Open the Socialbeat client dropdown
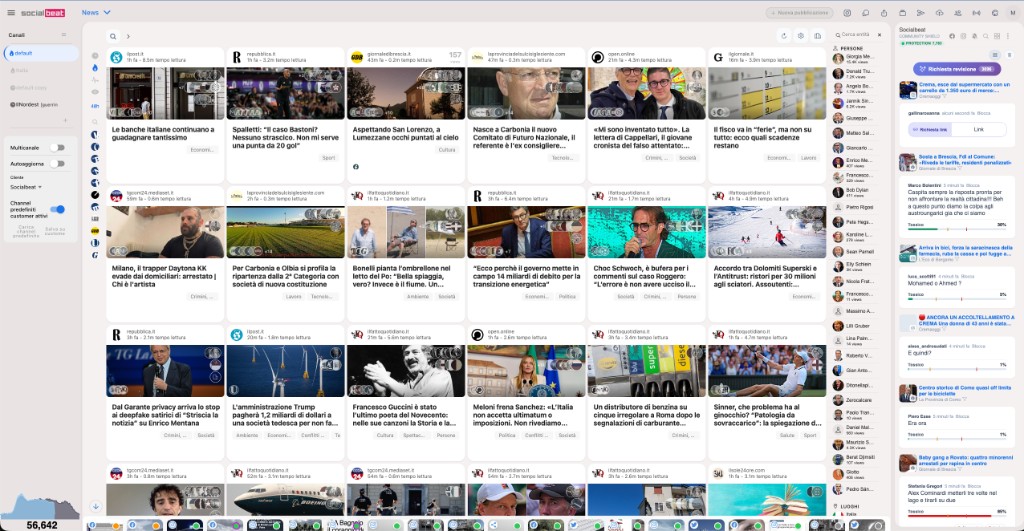 pyautogui.click(x=26, y=187)
